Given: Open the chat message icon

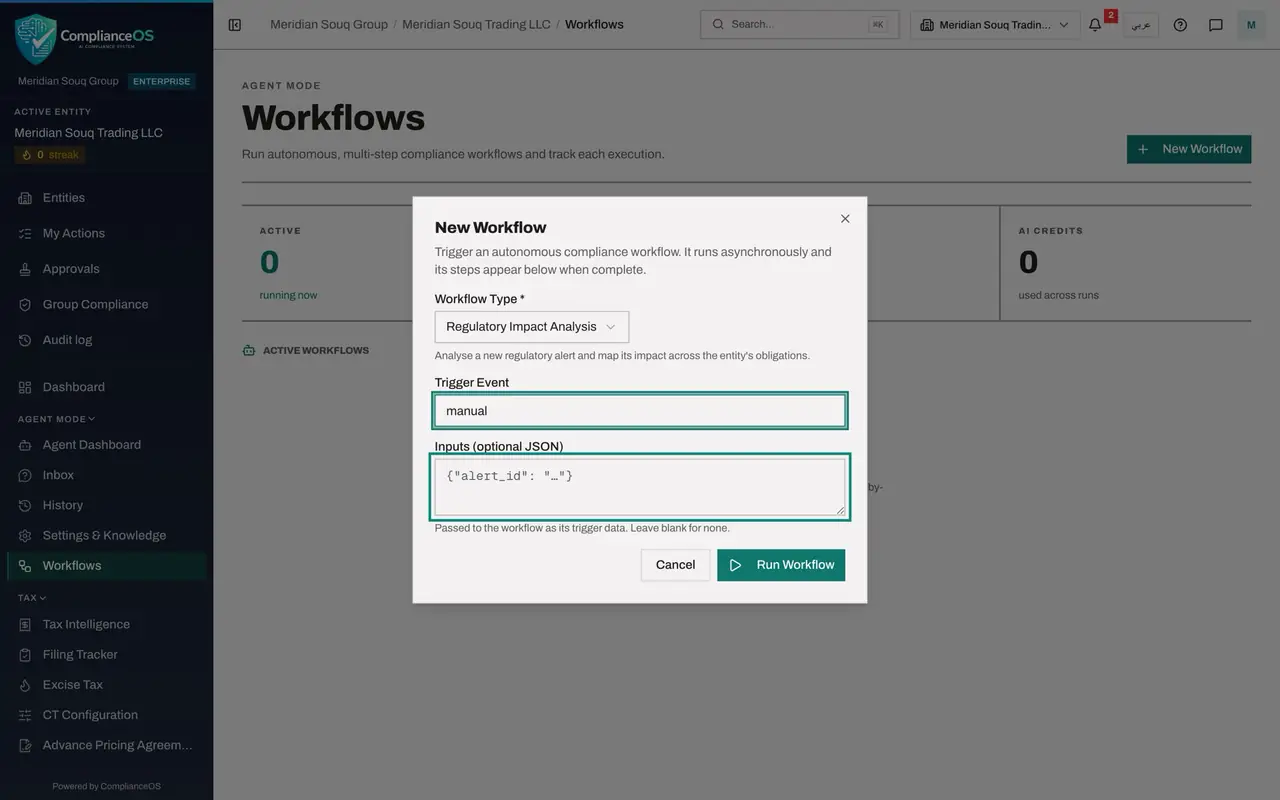Looking at the screenshot, I should click(1216, 25).
